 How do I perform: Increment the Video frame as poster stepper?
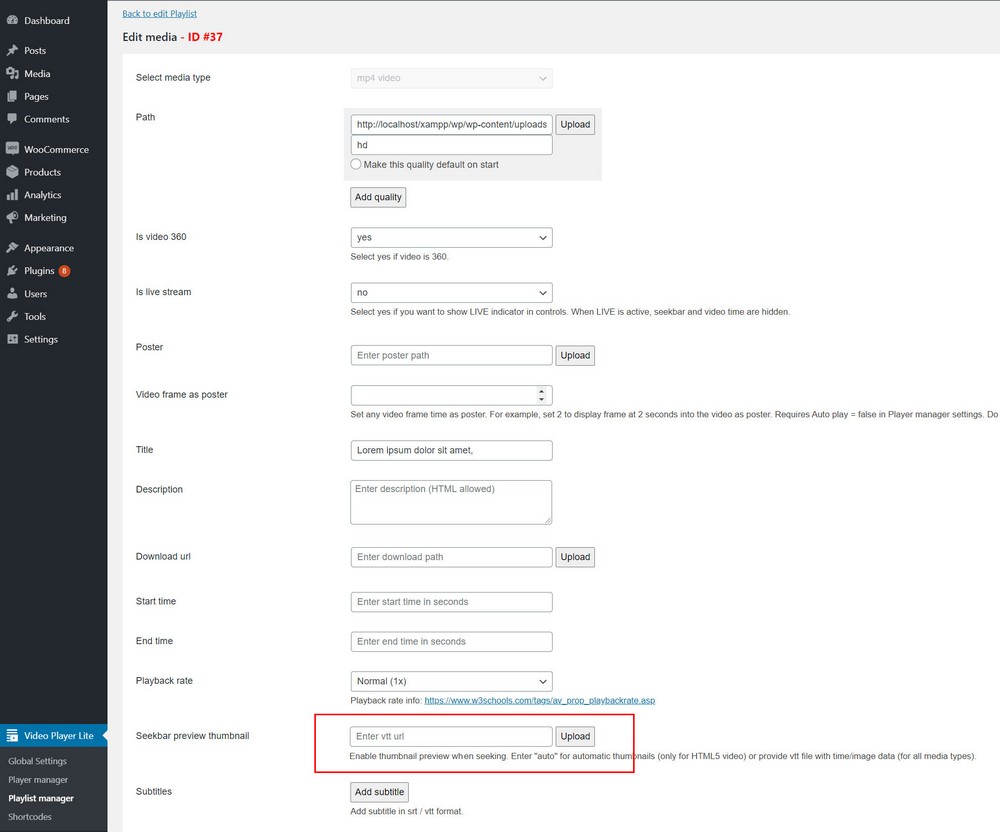click(542, 391)
